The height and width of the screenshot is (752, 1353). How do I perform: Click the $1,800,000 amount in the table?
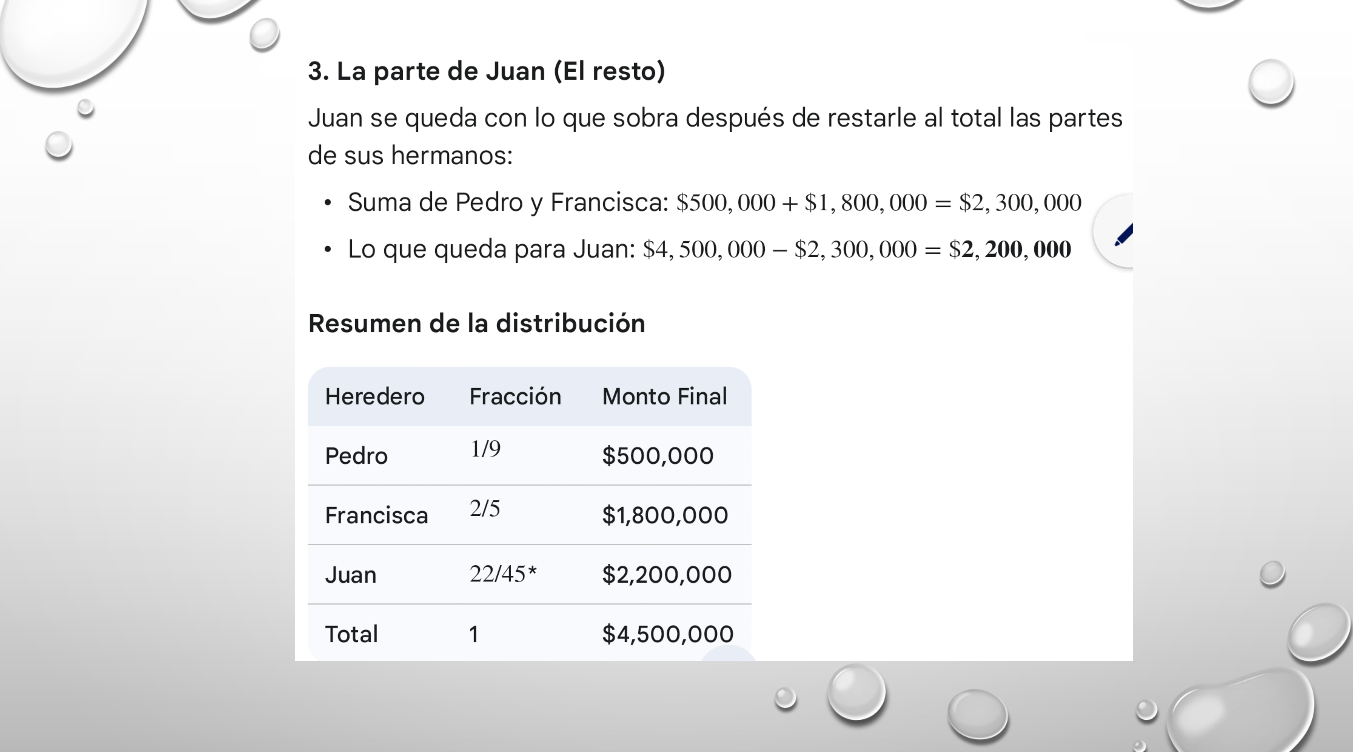coord(665,515)
